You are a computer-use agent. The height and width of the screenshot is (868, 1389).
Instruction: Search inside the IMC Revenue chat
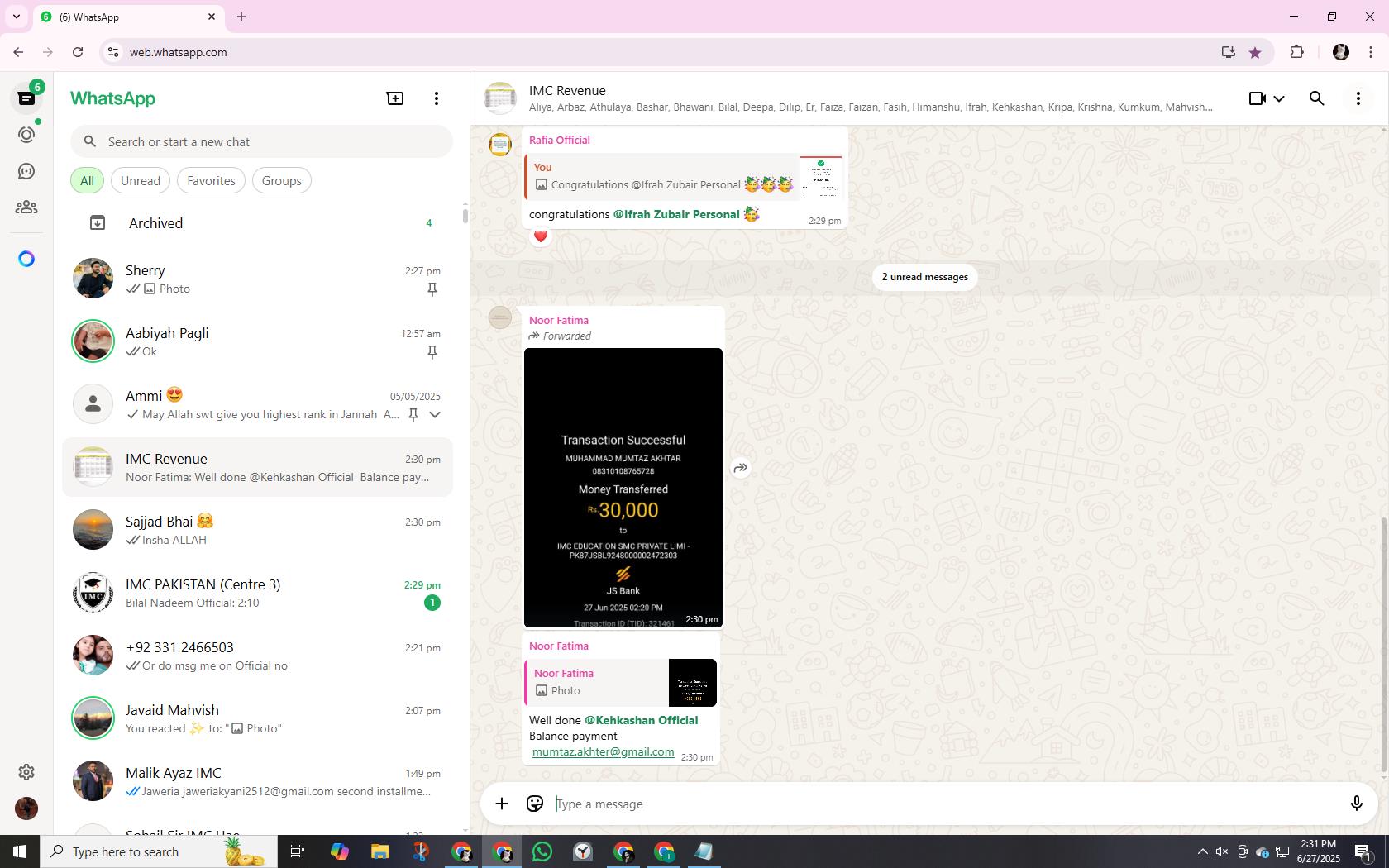click(1317, 98)
